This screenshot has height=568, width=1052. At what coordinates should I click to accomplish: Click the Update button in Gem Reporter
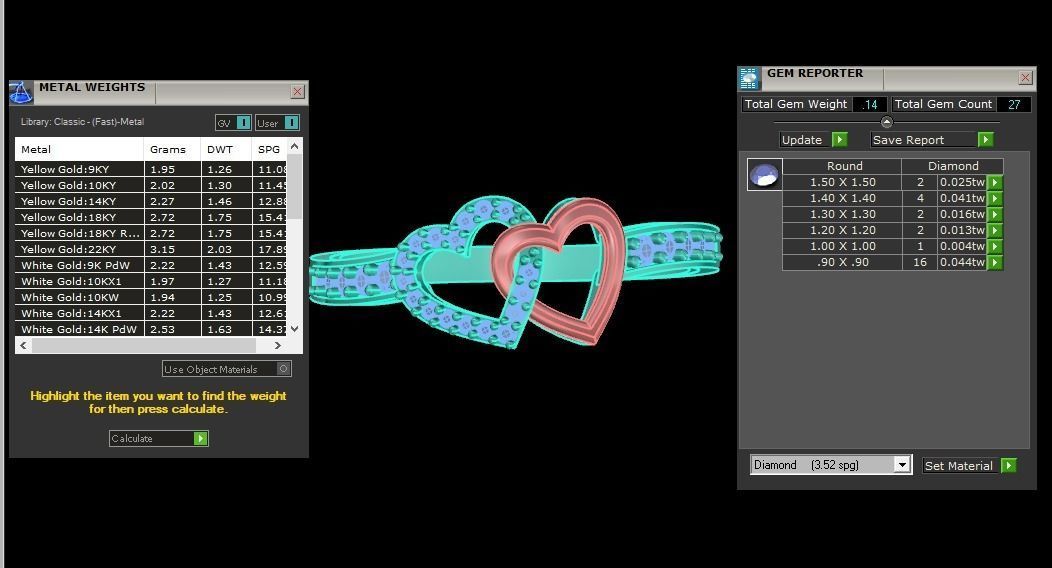(x=813, y=139)
